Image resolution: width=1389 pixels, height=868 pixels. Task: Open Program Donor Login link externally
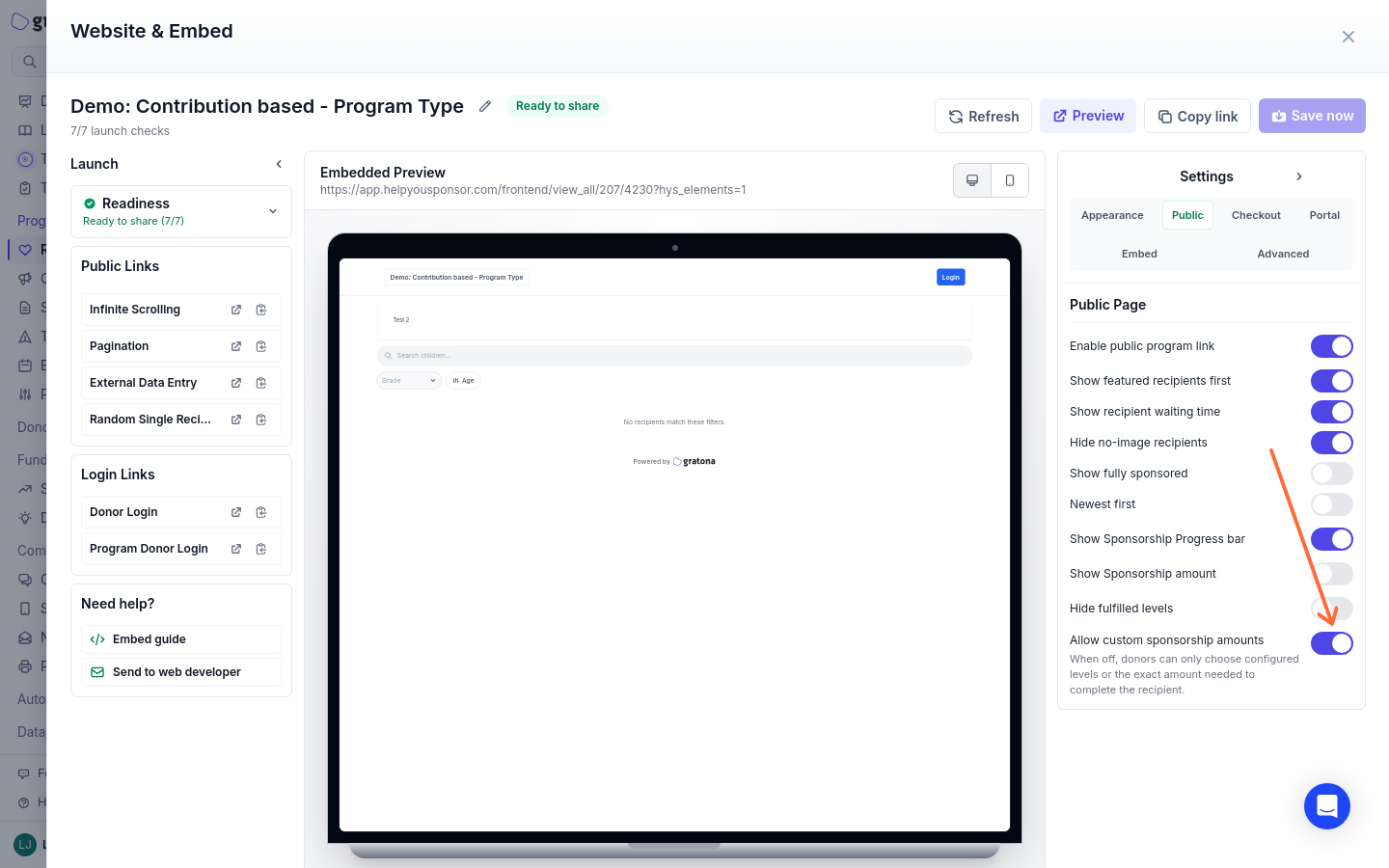click(236, 549)
